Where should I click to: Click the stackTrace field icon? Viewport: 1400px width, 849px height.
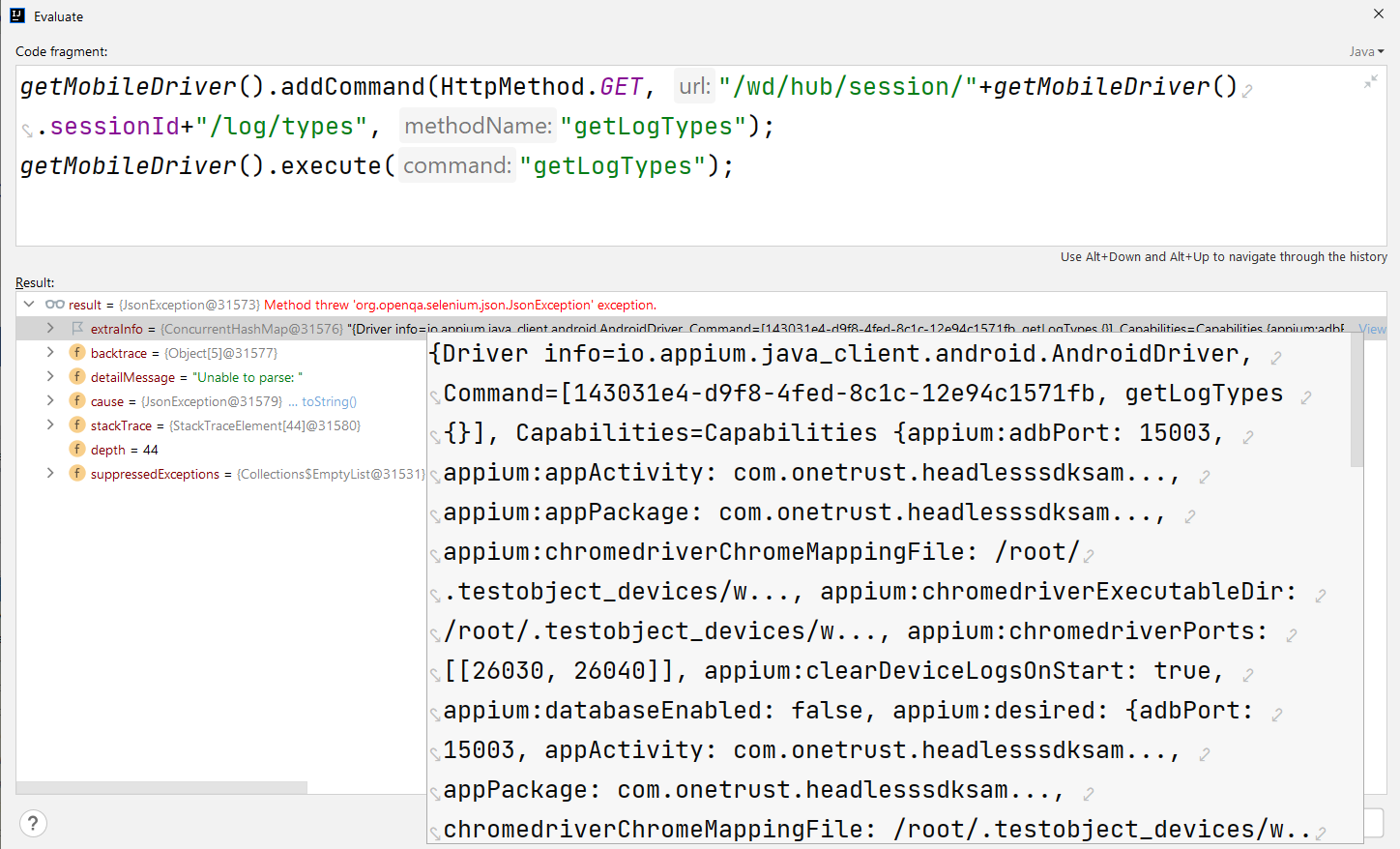pos(77,424)
